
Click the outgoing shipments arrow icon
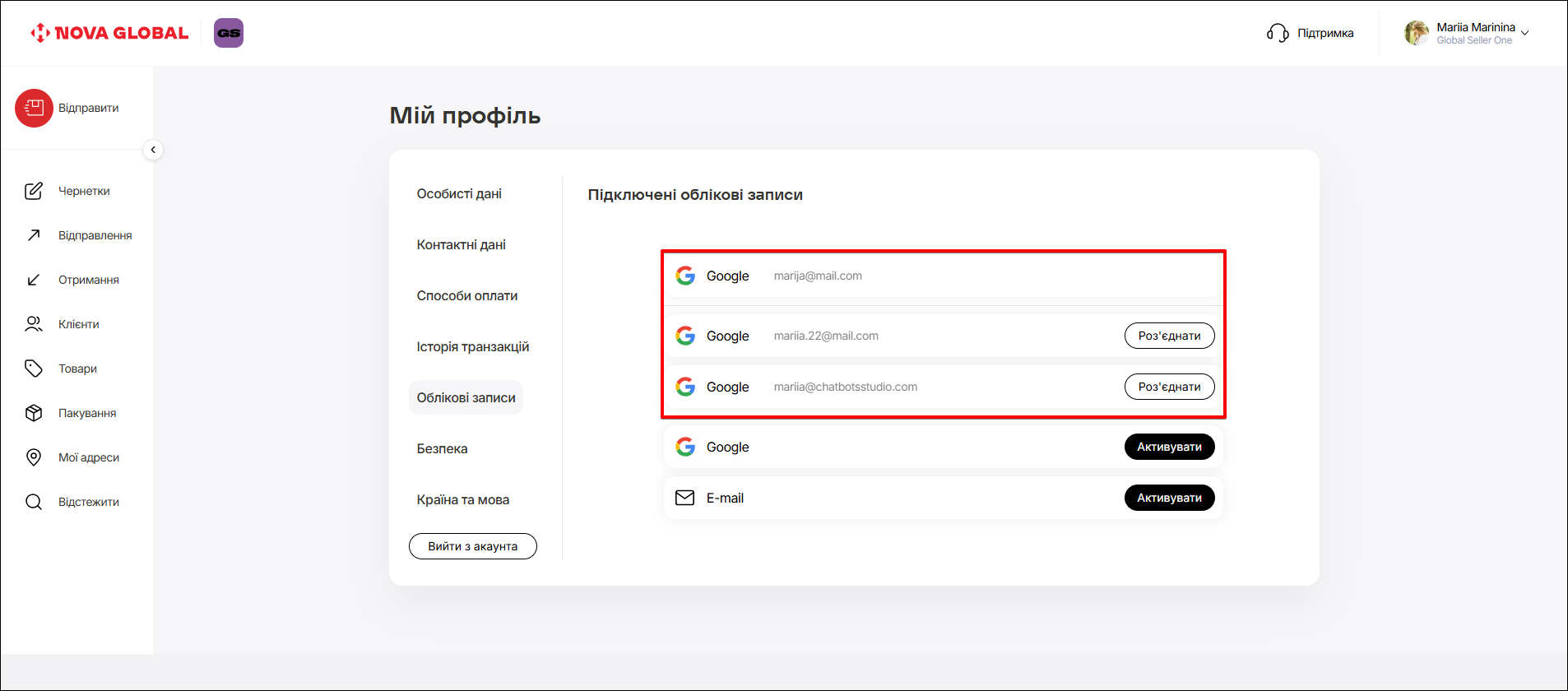(34, 235)
